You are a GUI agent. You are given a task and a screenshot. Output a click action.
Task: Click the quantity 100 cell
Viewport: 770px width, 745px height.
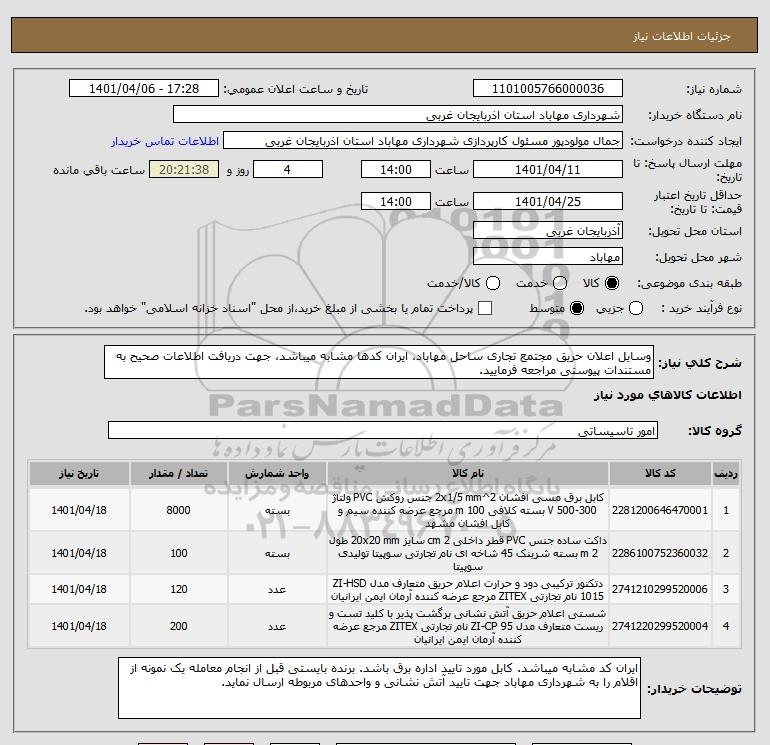pyautogui.click(x=178, y=553)
